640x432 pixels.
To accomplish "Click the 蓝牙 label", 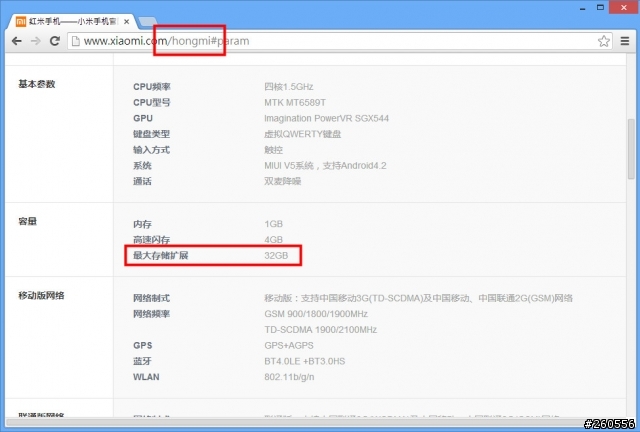I will pyautogui.click(x=142, y=361).
